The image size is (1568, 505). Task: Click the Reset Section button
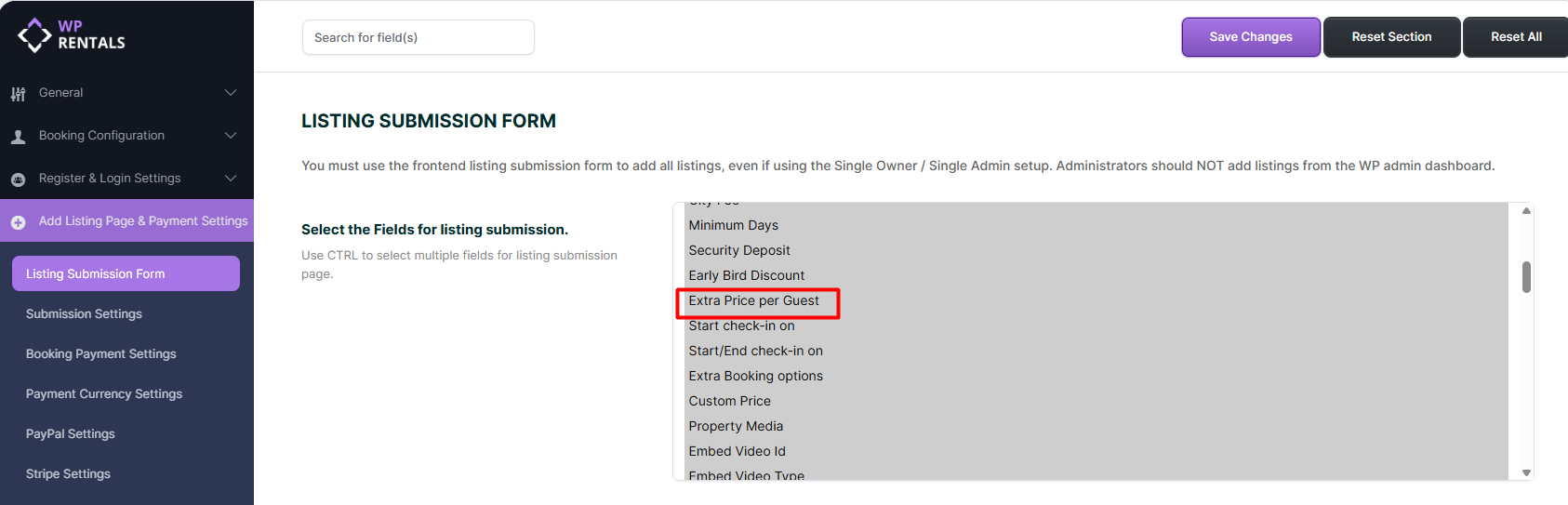point(1391,37)
